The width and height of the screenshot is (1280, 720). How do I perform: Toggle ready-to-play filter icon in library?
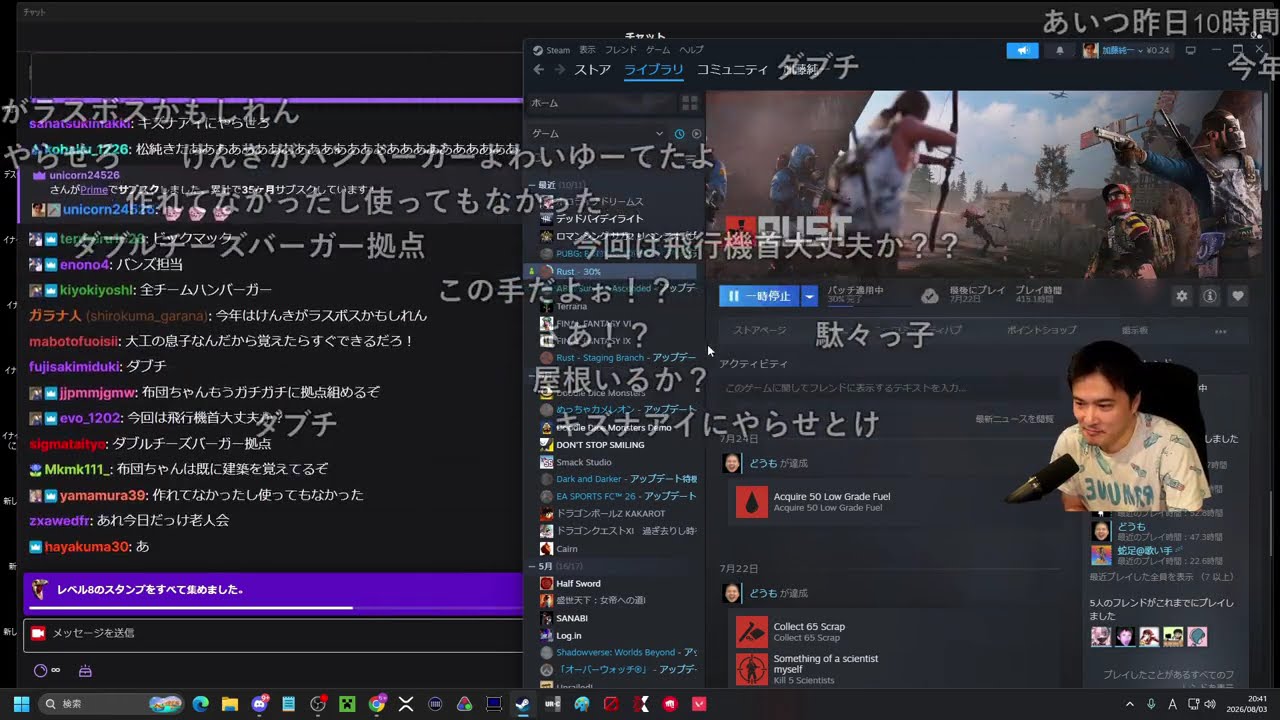pyautogui.click(x=696, y=134)
